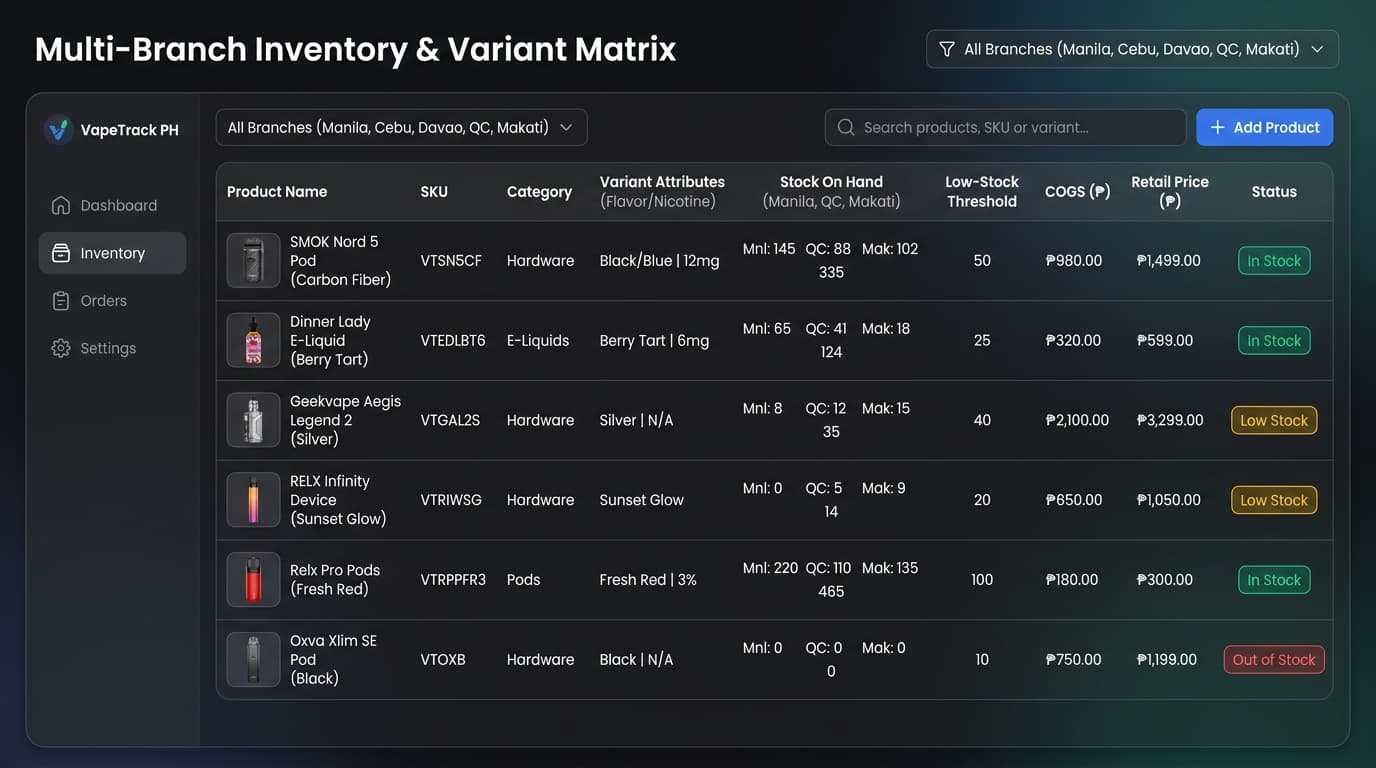Click the Category column header
Screen dimensions: 1376x768
pos(539,192)
